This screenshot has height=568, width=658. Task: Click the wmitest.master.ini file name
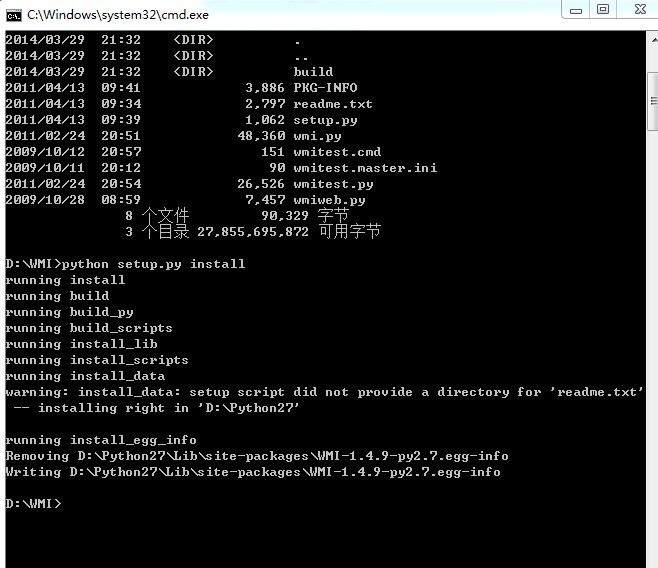click(x=365, y=168)
